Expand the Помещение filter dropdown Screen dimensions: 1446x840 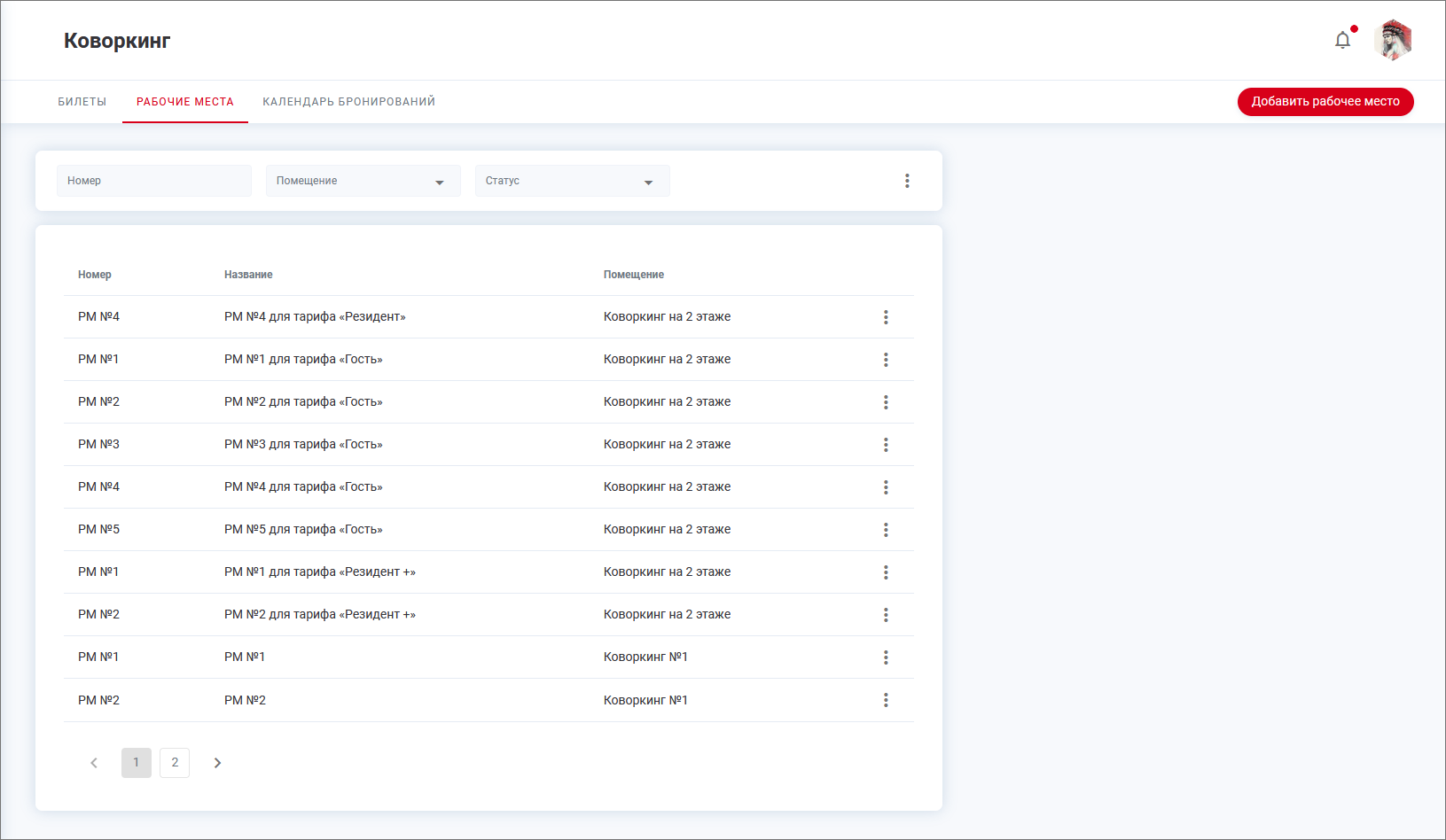363,181
